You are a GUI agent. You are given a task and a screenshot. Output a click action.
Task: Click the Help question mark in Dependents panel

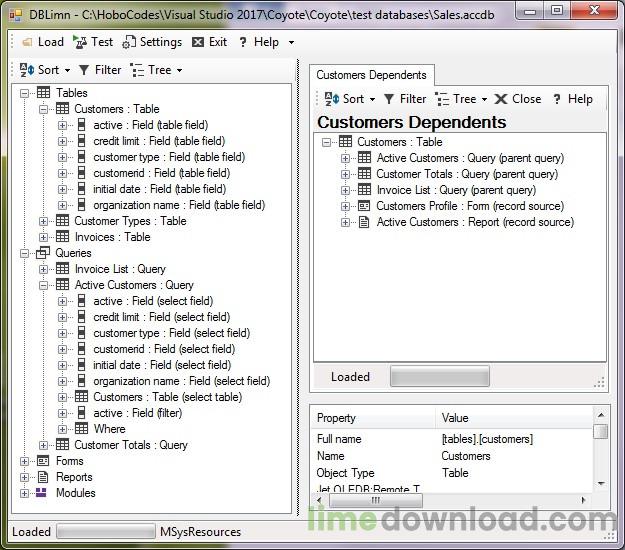pyautogui.click(x=558, y=99)
